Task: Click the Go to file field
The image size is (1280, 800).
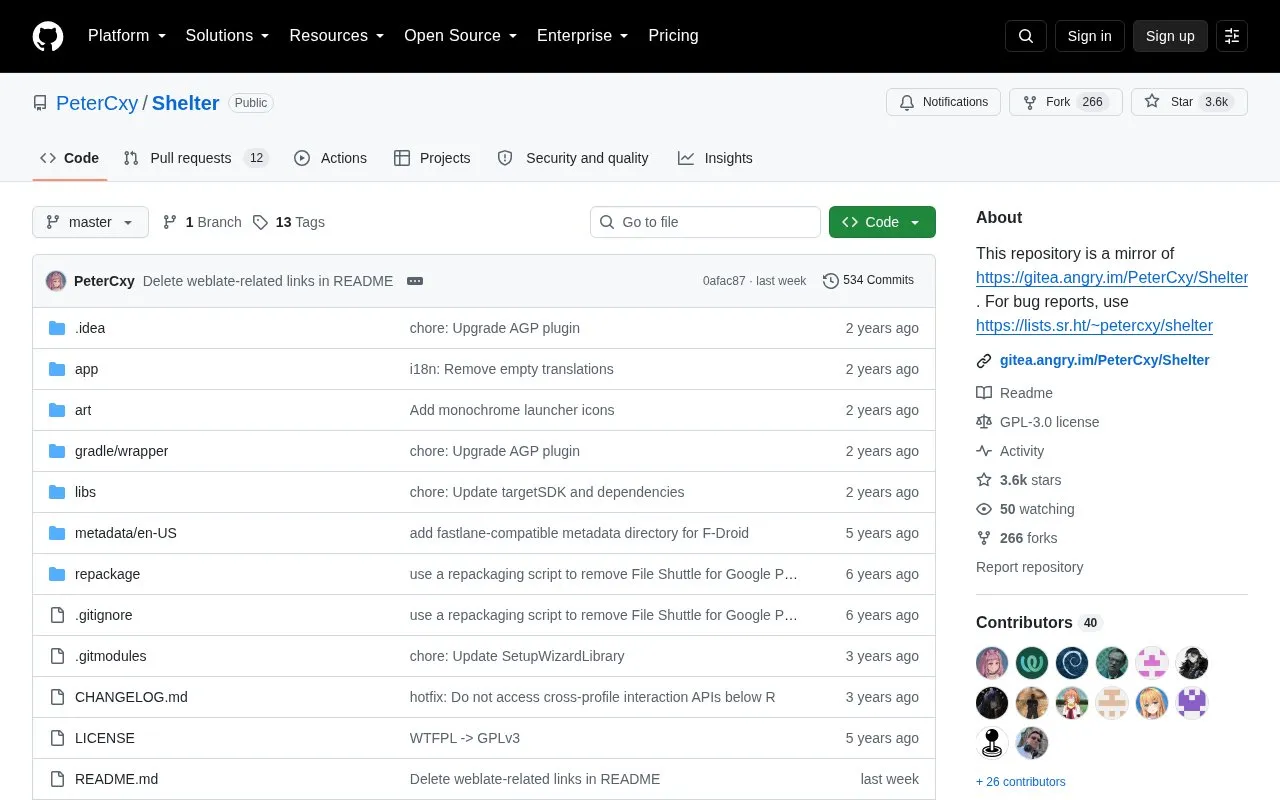Action: click(x=705, y=222)
